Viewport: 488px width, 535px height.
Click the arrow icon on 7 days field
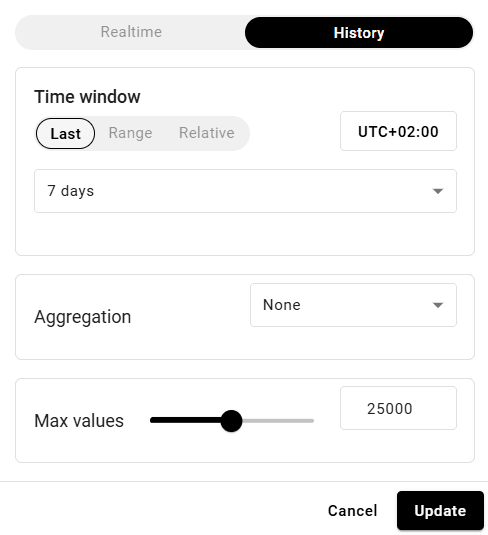[x=438, y=191]
